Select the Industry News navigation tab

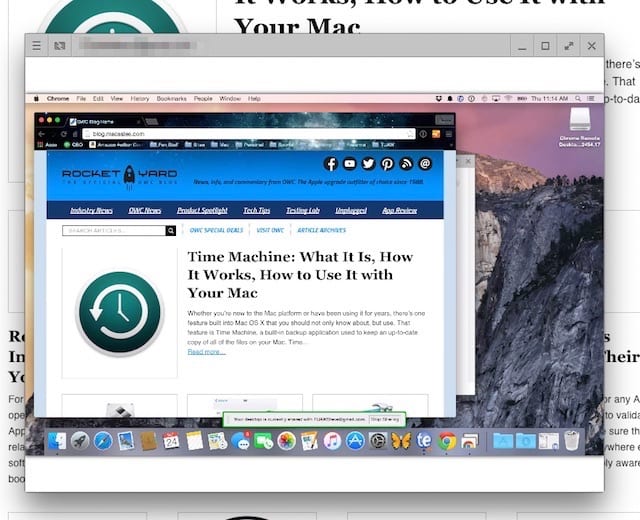[91, 210]
